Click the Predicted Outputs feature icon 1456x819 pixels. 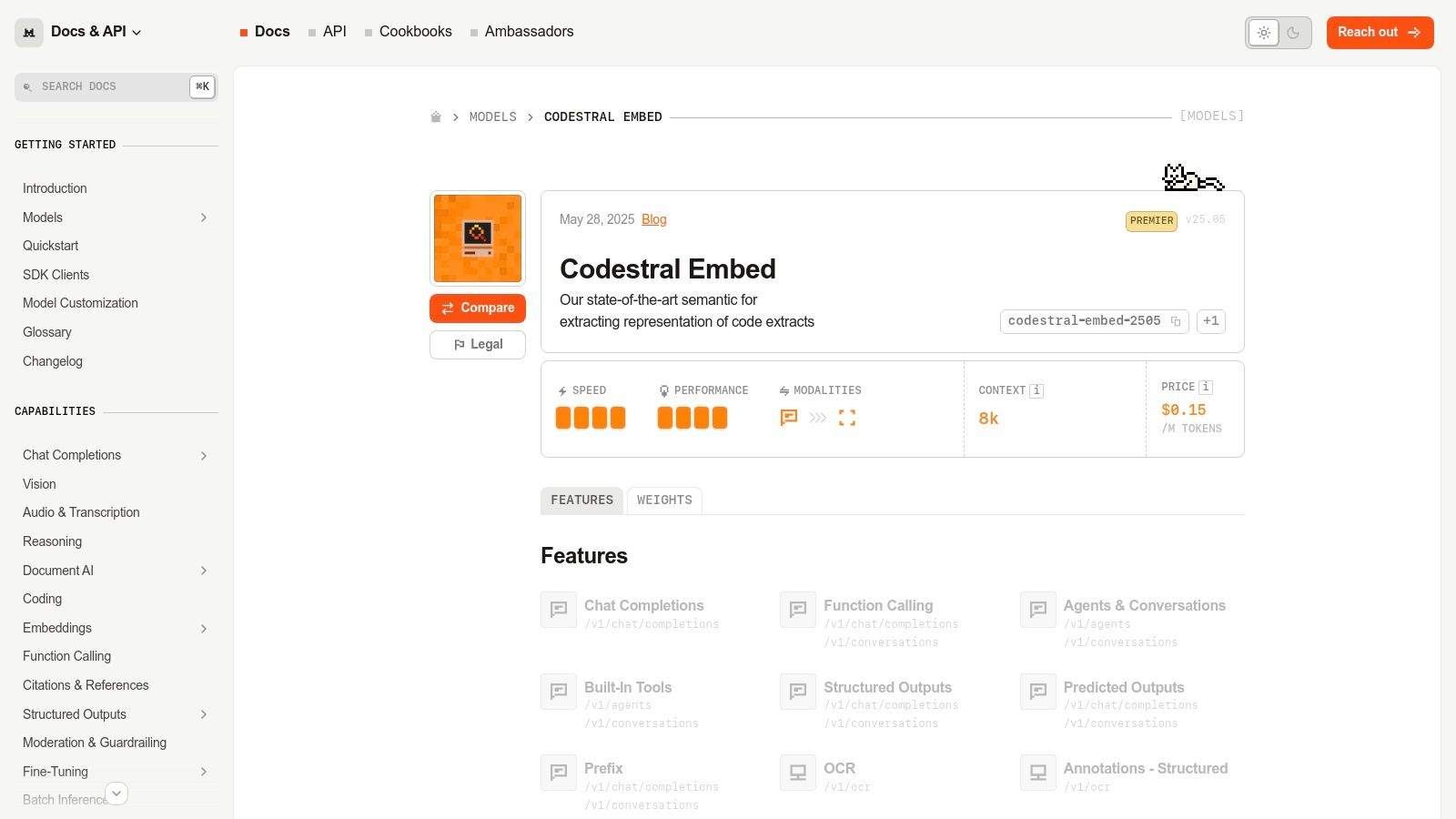pos(1038,692)
